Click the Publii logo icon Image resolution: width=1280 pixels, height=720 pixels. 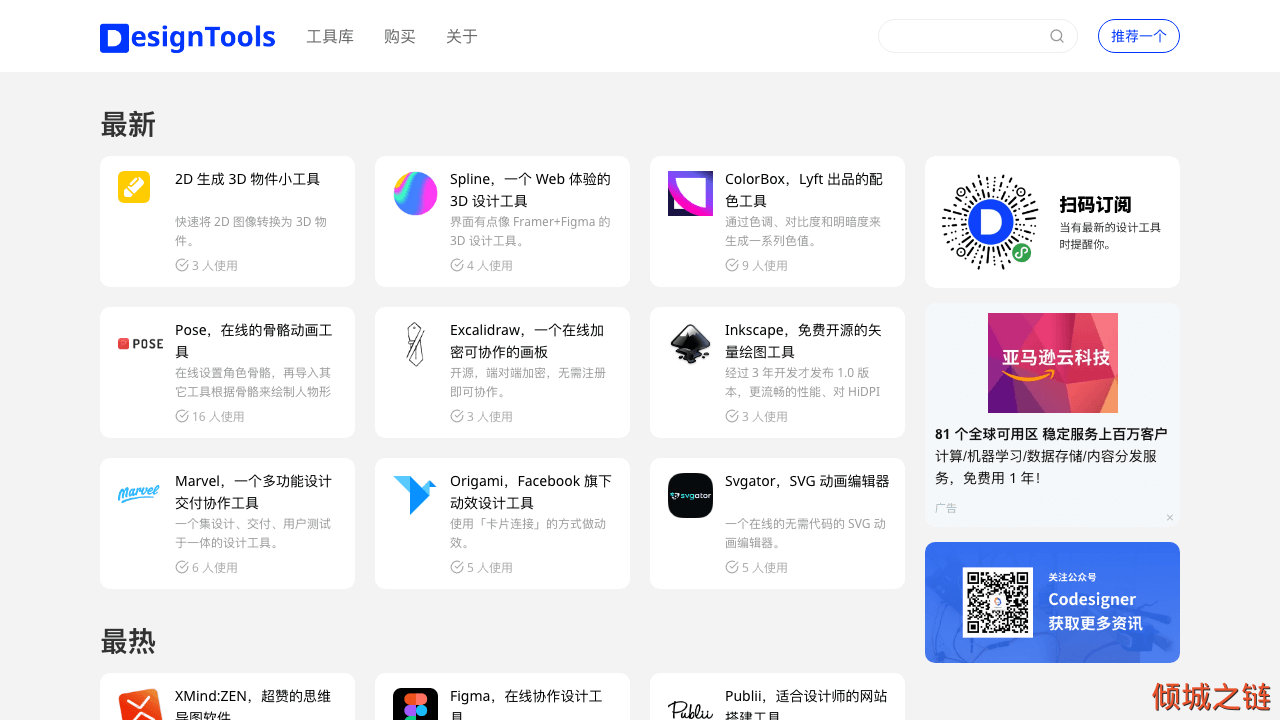point(690,709)
